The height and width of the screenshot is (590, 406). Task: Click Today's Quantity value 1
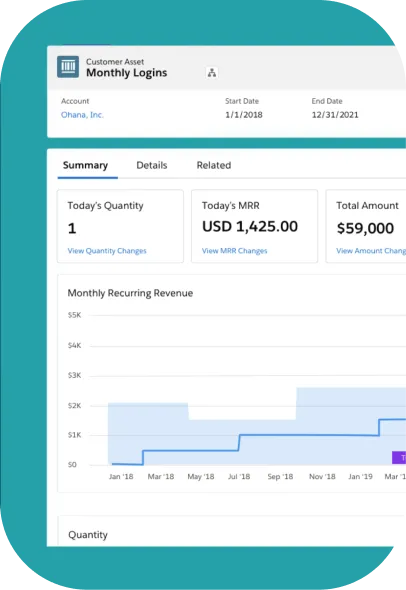pos(72,228)
